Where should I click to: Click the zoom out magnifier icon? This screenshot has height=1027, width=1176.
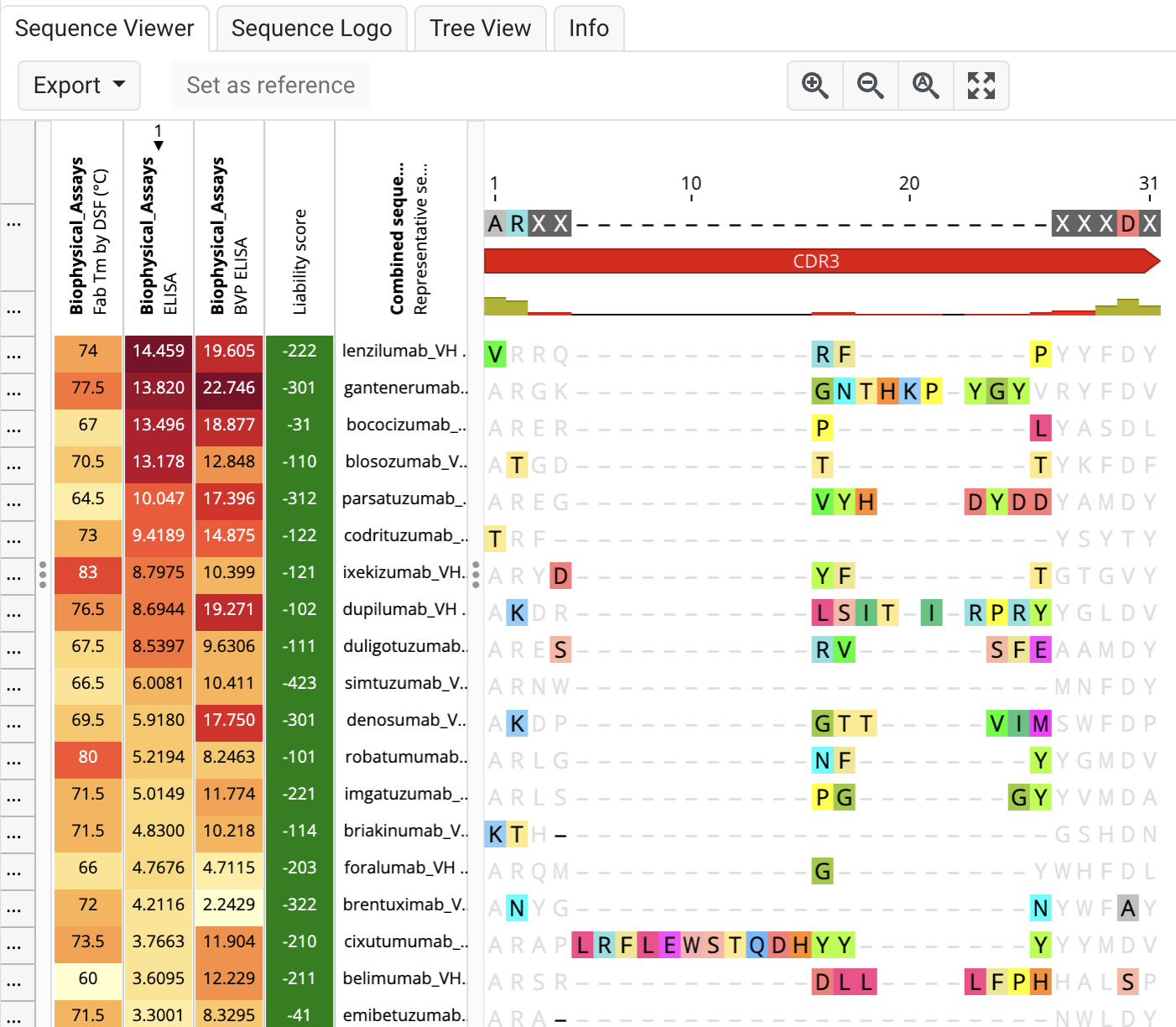[x=870, y=86]
